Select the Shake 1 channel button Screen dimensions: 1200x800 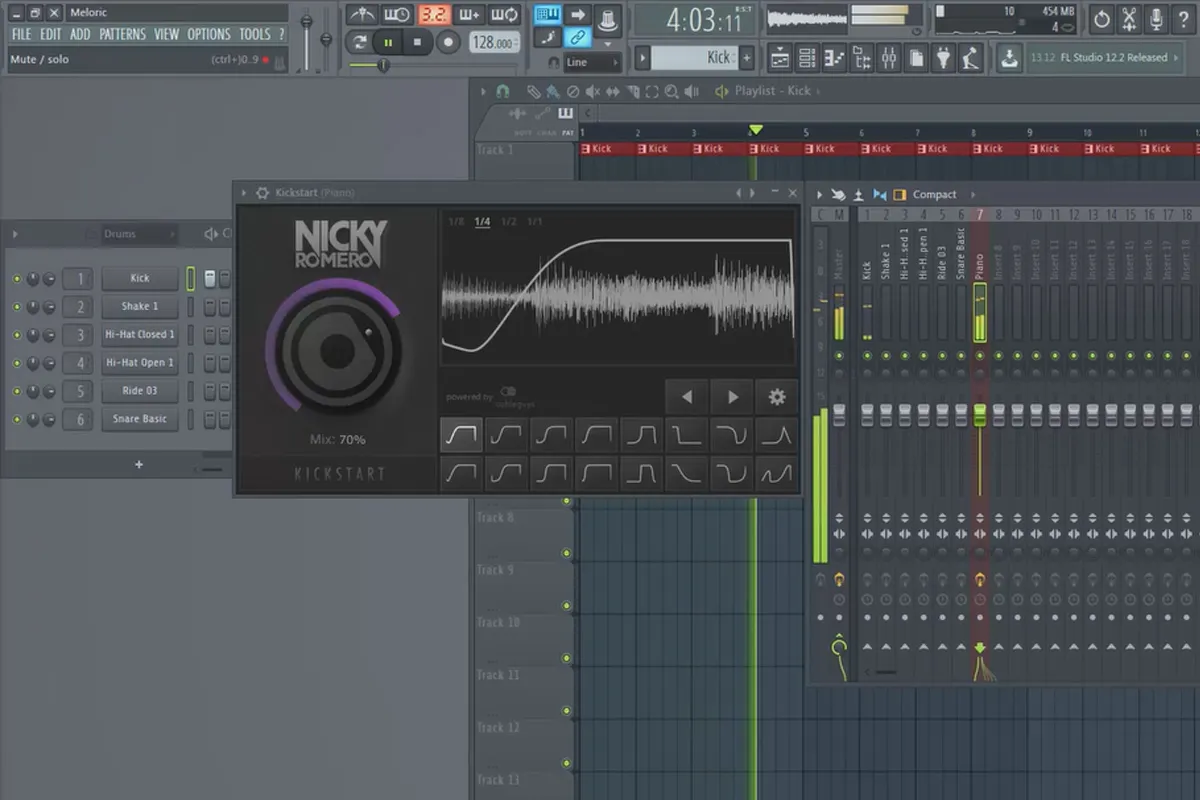tap(140, 307)
